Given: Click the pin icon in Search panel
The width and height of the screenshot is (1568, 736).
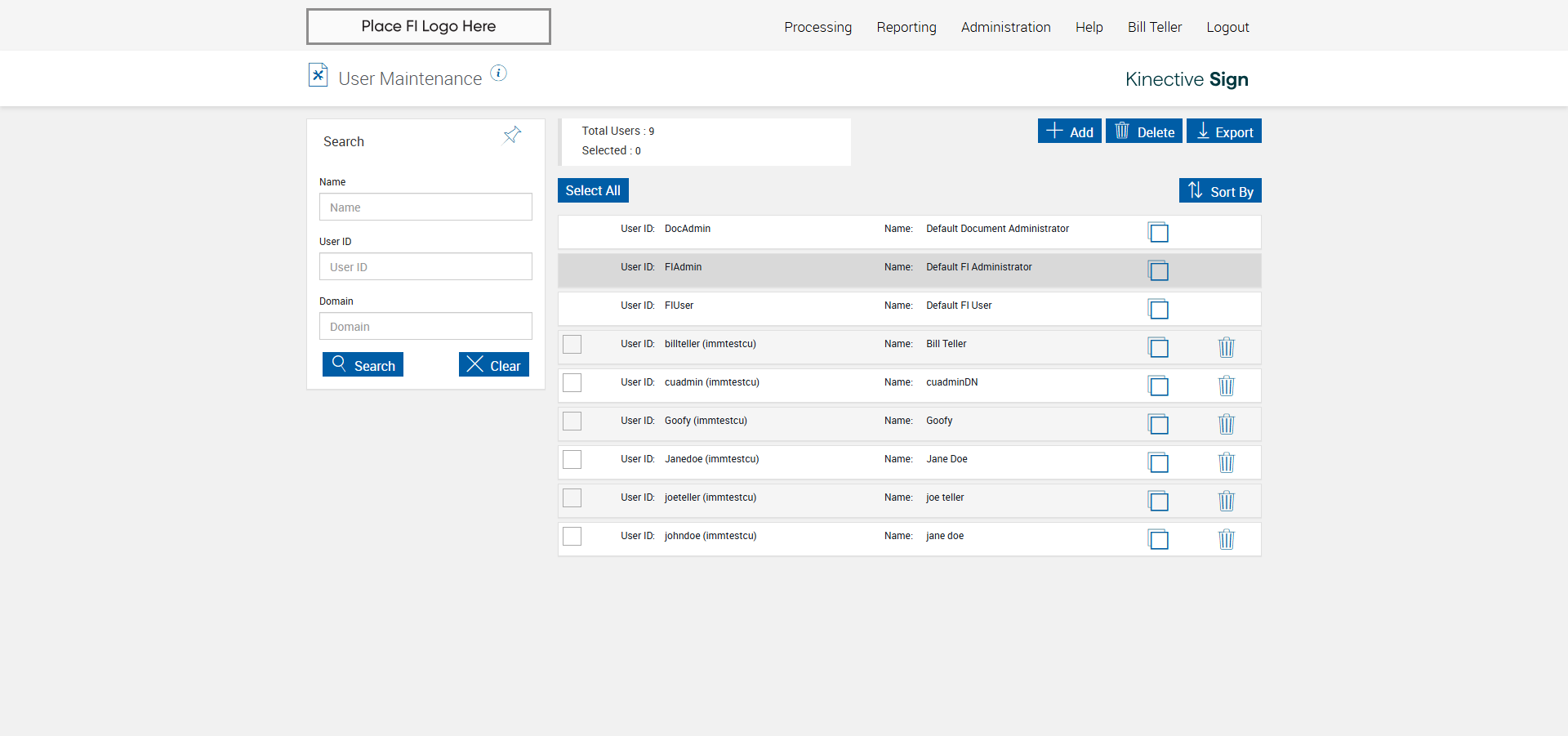Looking at the screenshot, I should point(512,135).
